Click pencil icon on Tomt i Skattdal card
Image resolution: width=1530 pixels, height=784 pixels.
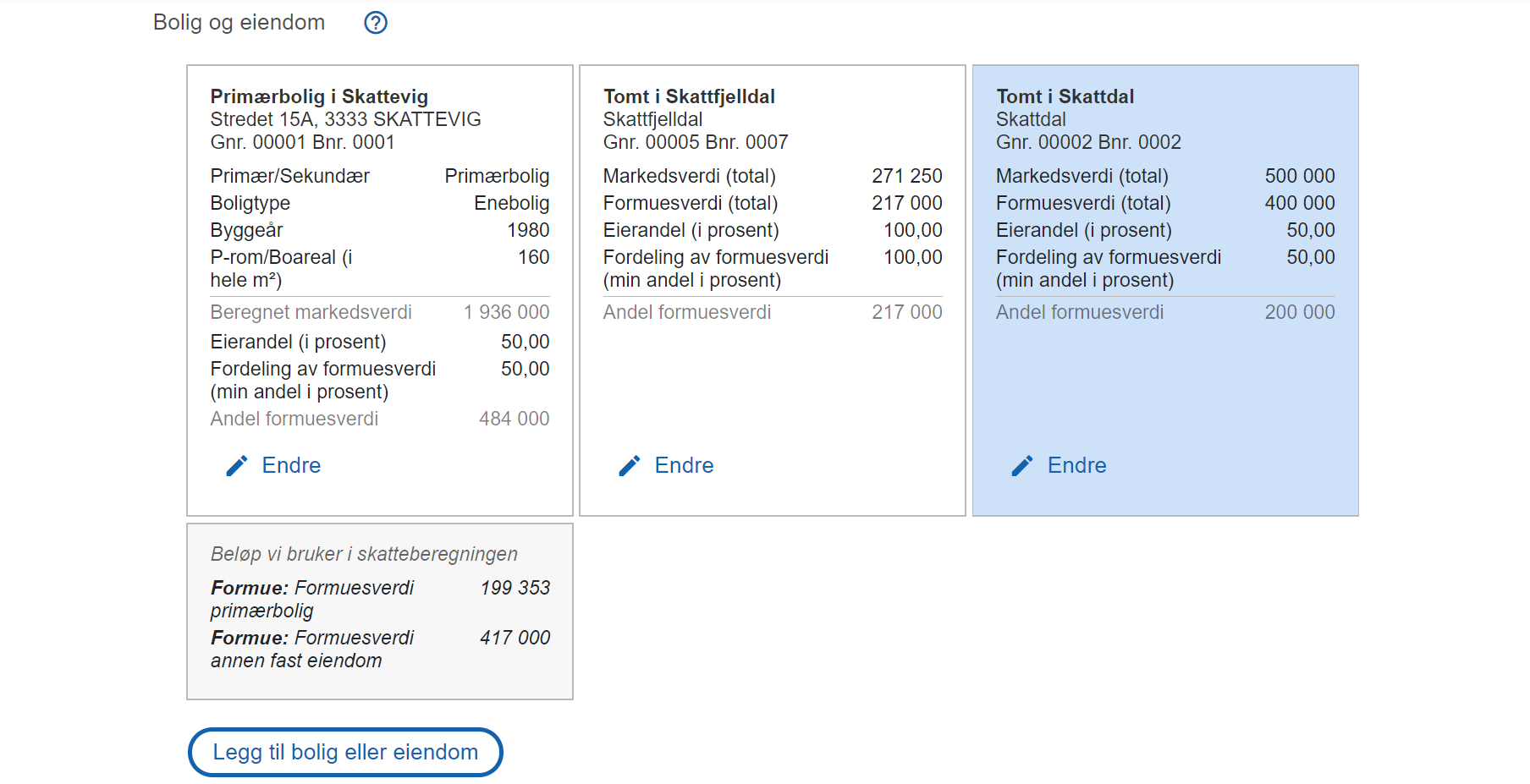click(1022, 466)
